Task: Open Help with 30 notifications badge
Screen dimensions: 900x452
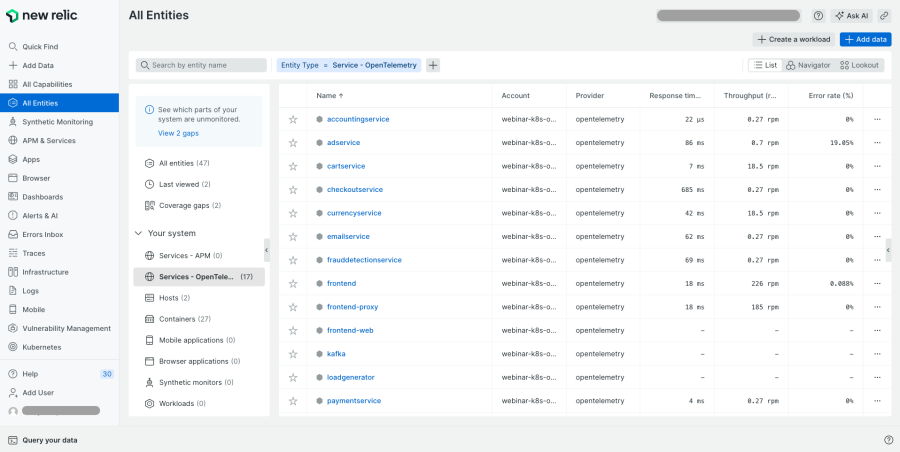Action: [60, 374]
